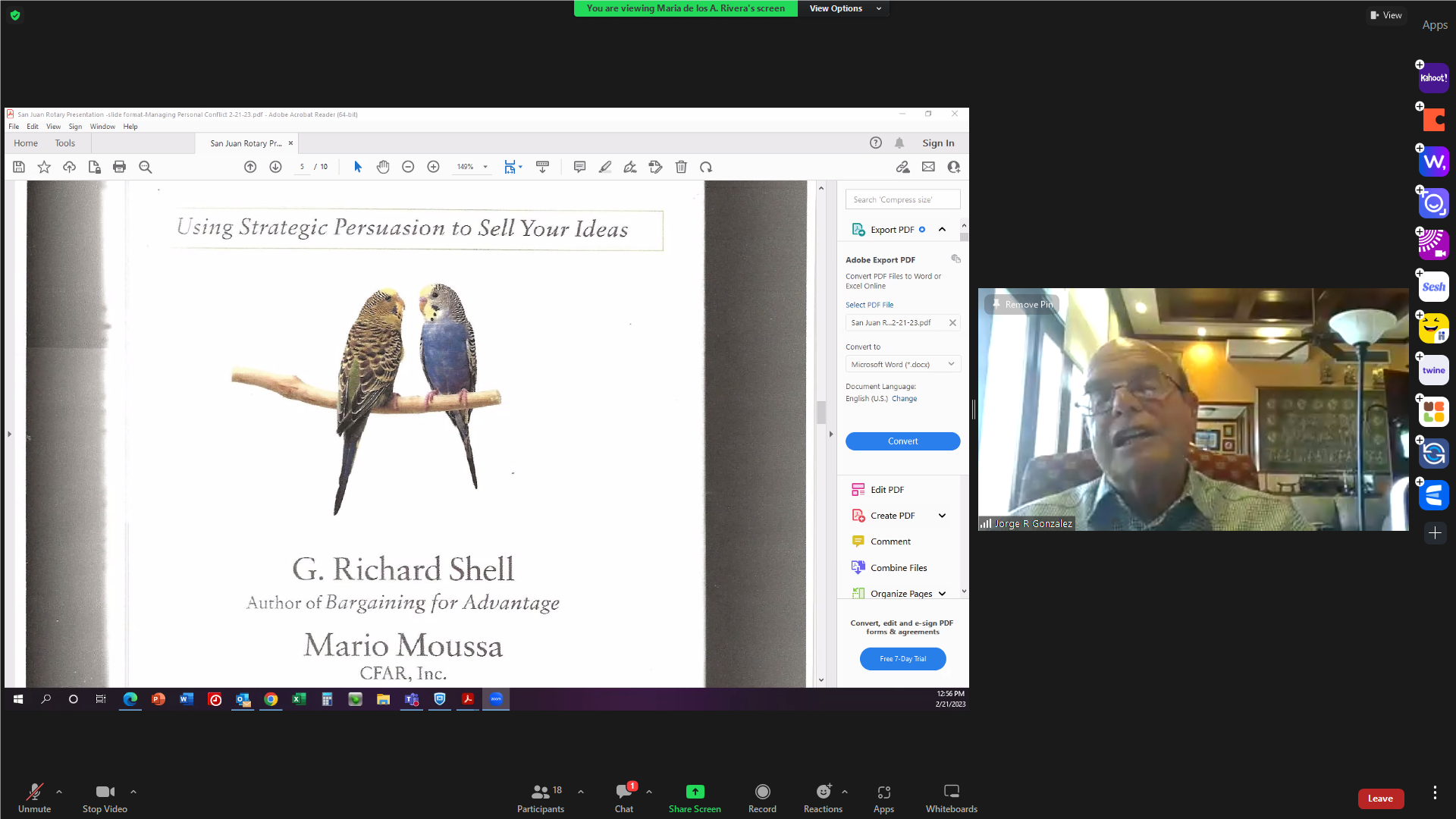This screenshot has height=819, width=1456.
Task: Expand the Organize Pages options
Action: [942, 594]
